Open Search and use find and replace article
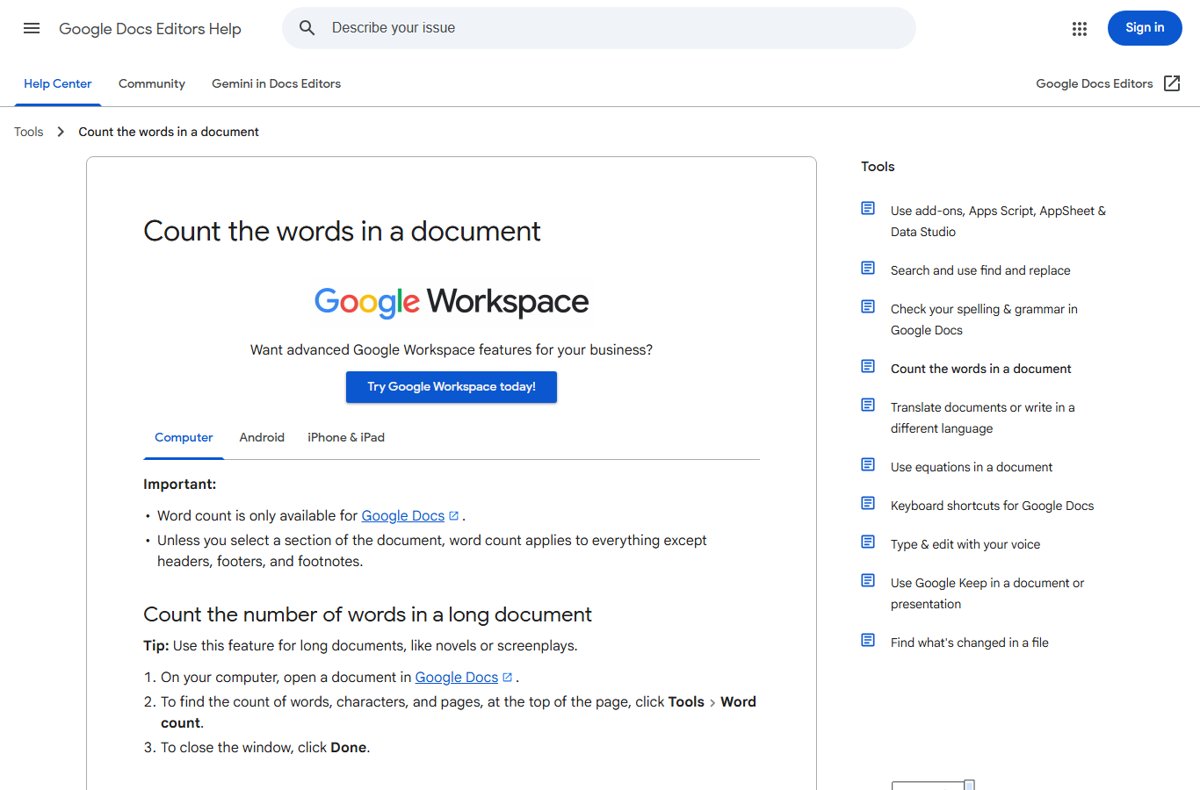1200x790 pixels. pyautogui.click(x=981, y=270)
